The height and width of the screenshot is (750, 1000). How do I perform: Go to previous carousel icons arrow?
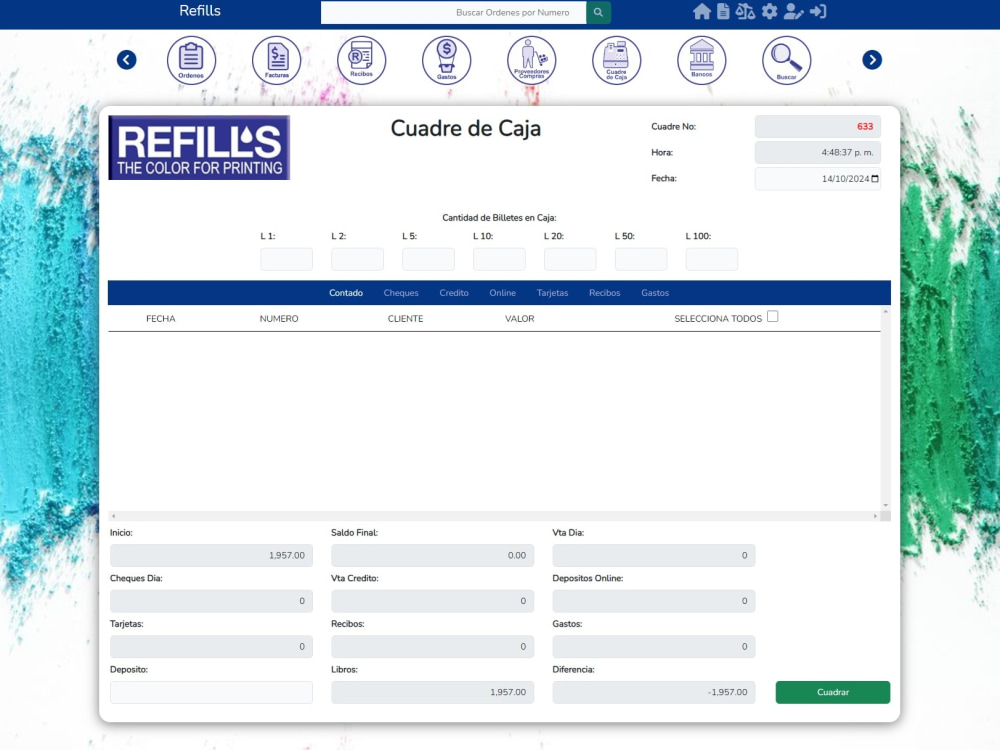[126, 60]
